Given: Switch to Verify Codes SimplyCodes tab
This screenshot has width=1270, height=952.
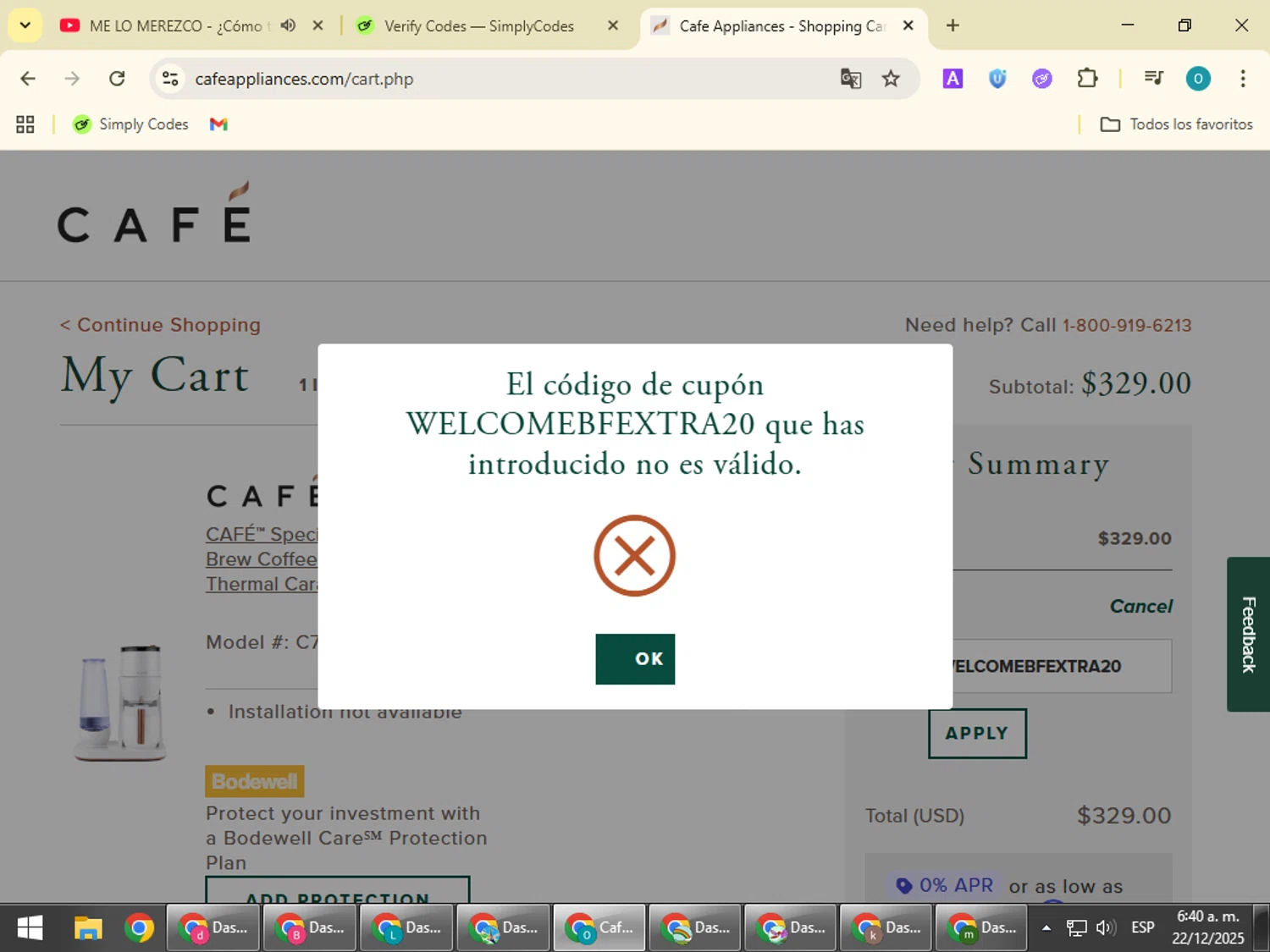Looking at the screenshot, I should coord(478,25).
